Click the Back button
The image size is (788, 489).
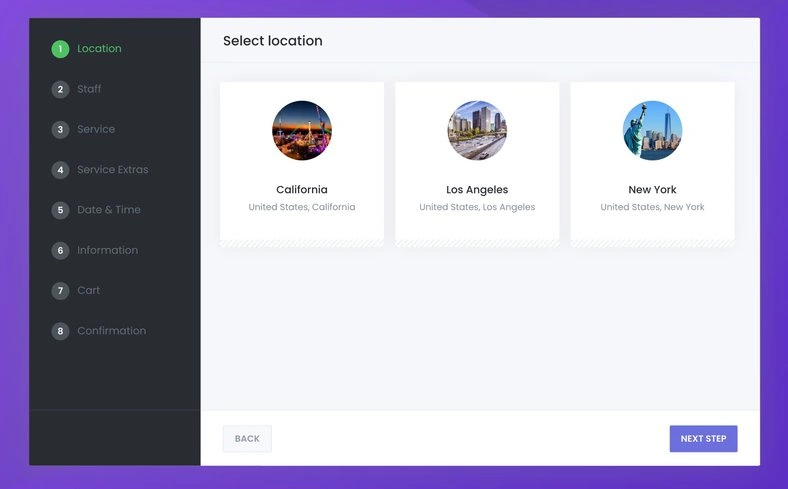[247, 439]
